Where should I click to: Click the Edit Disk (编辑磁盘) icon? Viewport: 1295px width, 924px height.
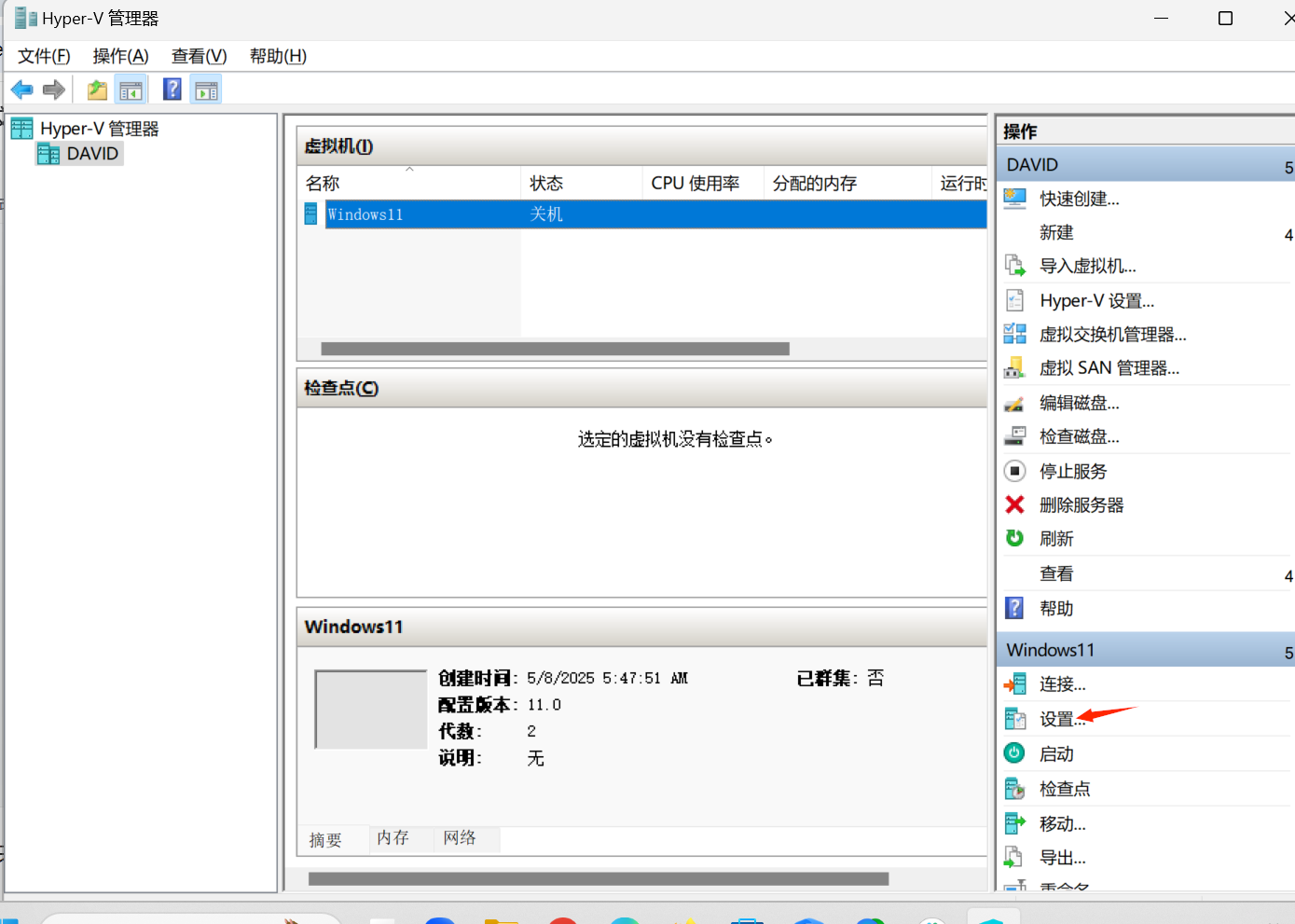pyautogui.click(x=1015, y=403)
